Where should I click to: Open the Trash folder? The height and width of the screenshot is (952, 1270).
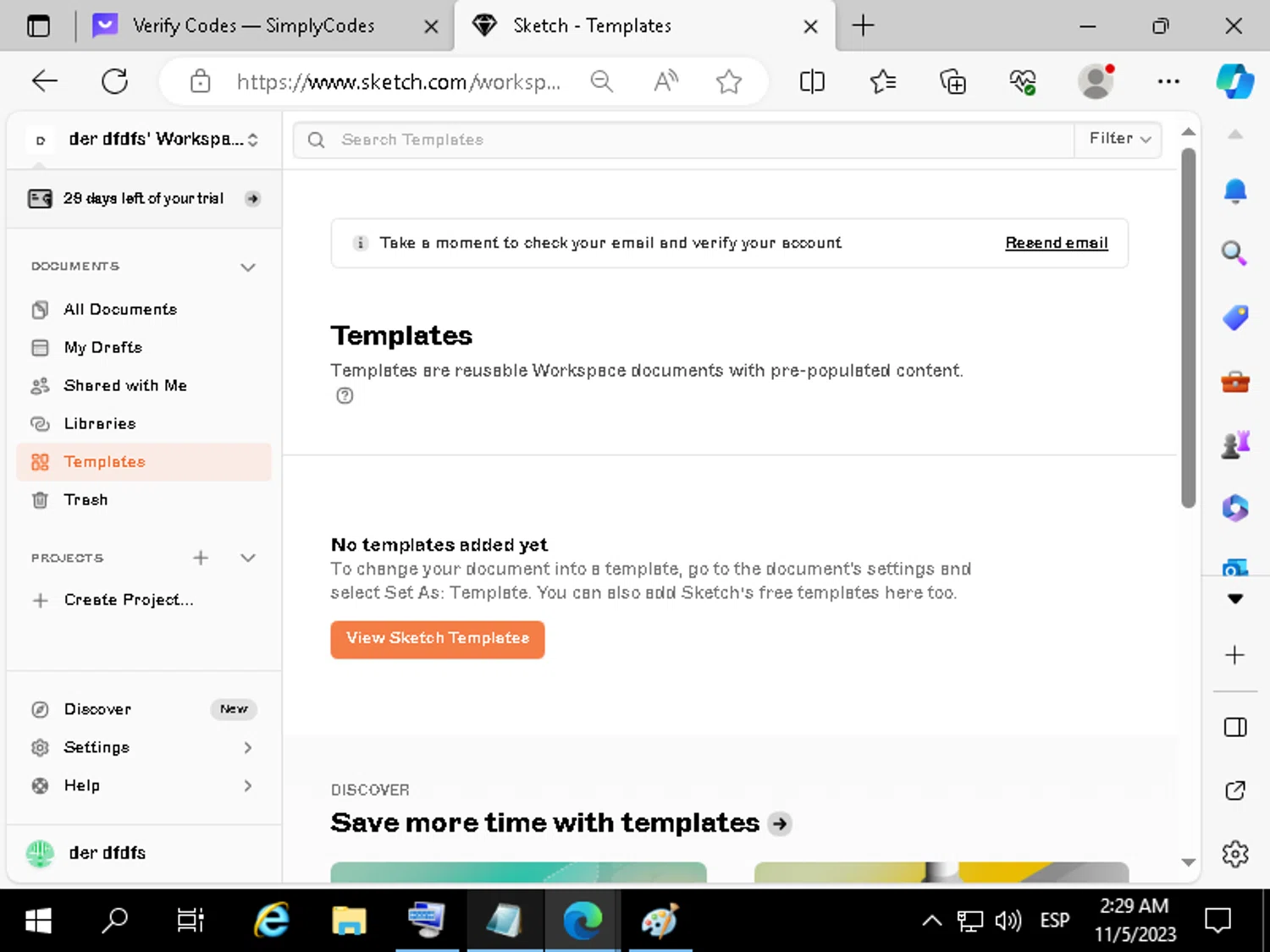(86, 500)
